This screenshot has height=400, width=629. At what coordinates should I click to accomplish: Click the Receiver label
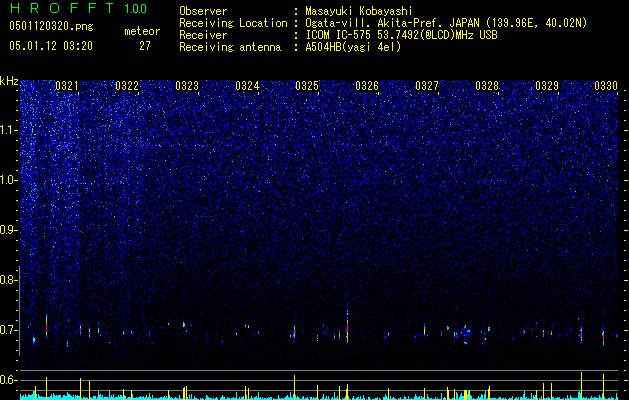pyautogui.click(x=203, y=35)
